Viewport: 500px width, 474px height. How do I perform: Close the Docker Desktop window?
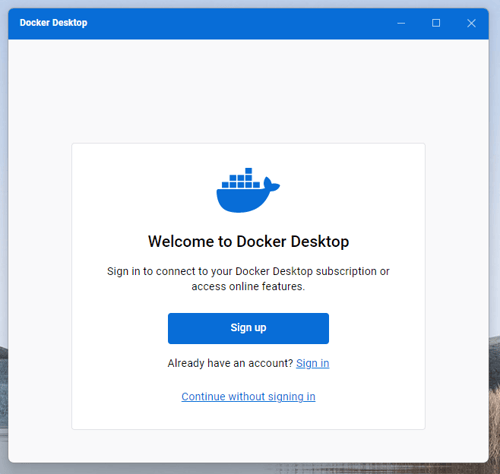(471, 23)
